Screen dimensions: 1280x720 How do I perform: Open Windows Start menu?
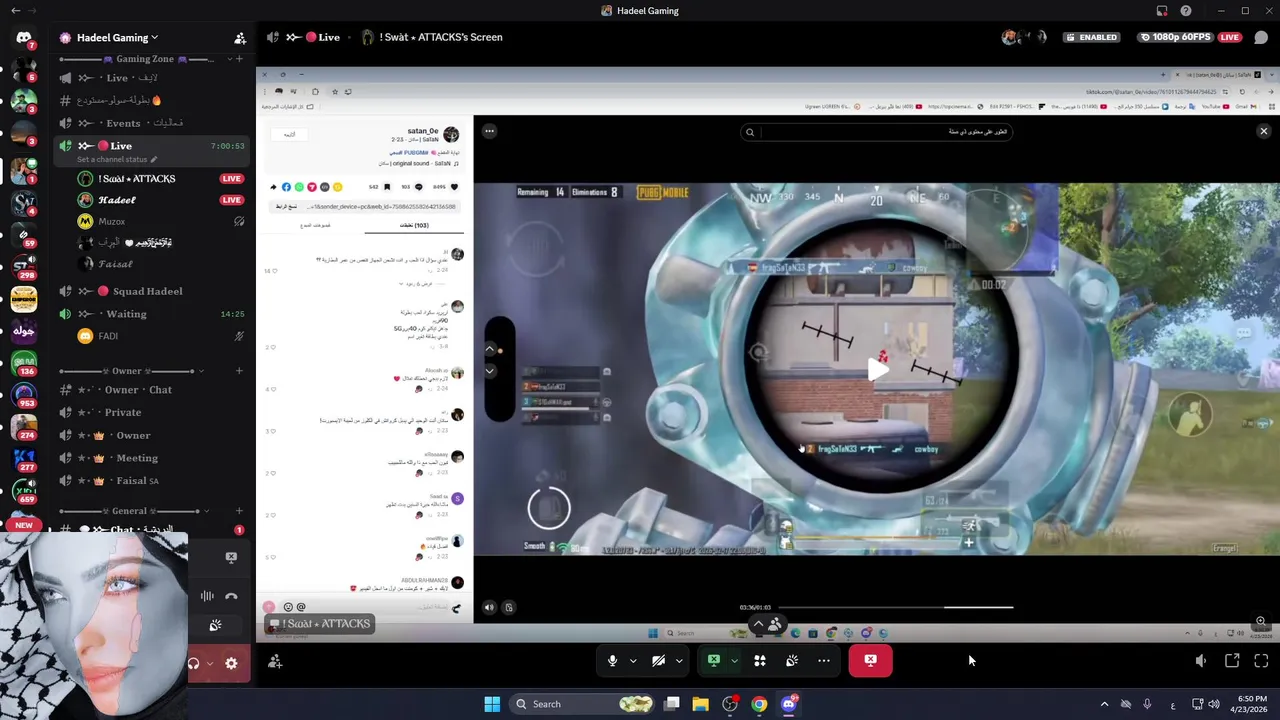point(492,704)
